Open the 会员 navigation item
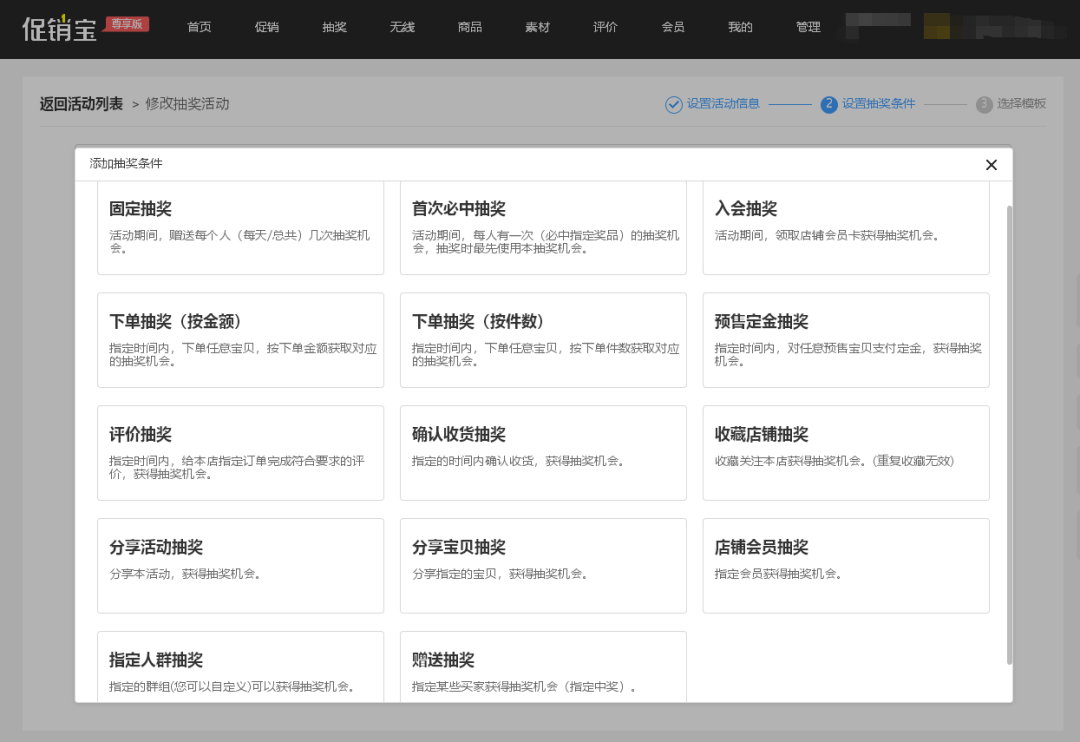Image resolution: width=1080 pixels, height=742 pixels. pyautogui.click(x=673, y=27)
